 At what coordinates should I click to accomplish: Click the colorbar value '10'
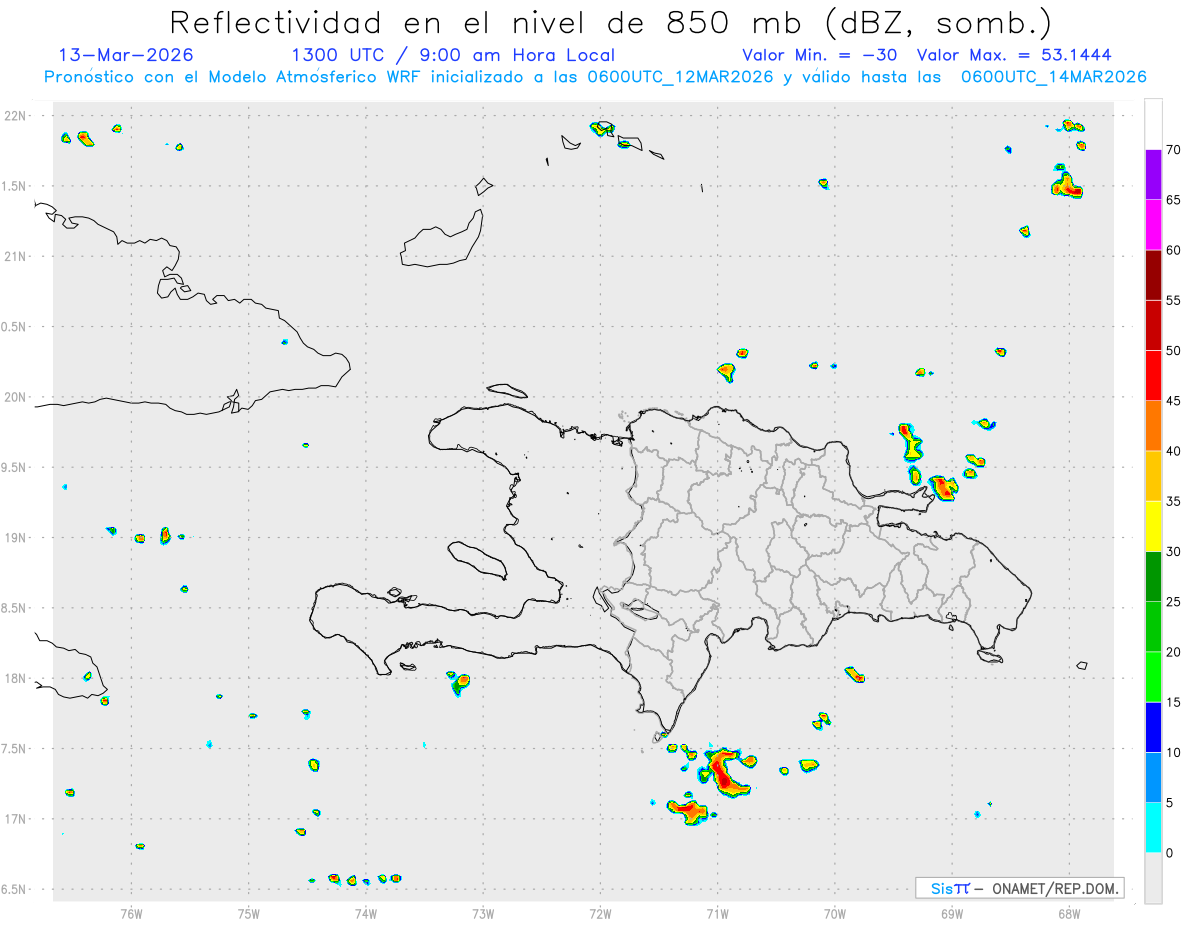click(x=1174, y=753)
